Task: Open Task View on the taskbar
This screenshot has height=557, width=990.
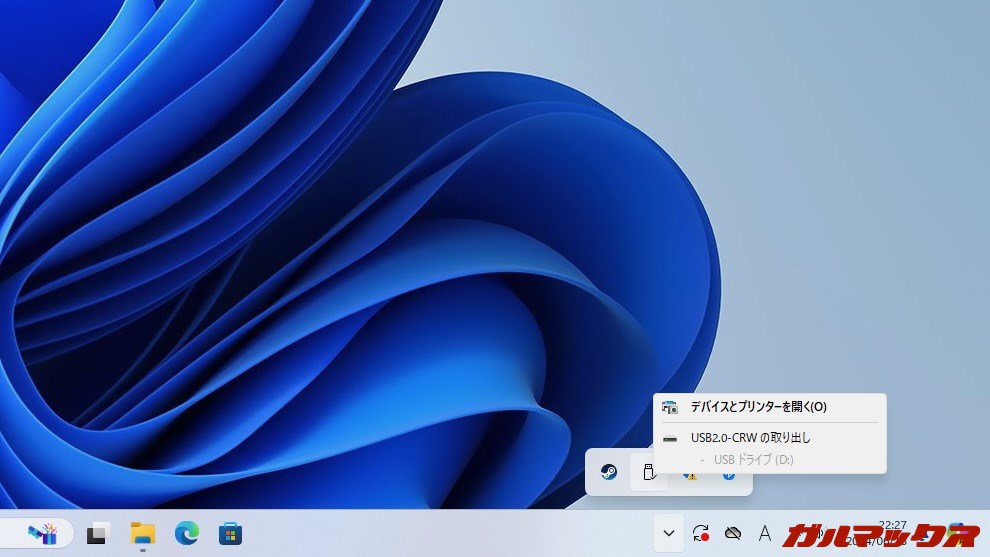Action: [x=97, y=533]
